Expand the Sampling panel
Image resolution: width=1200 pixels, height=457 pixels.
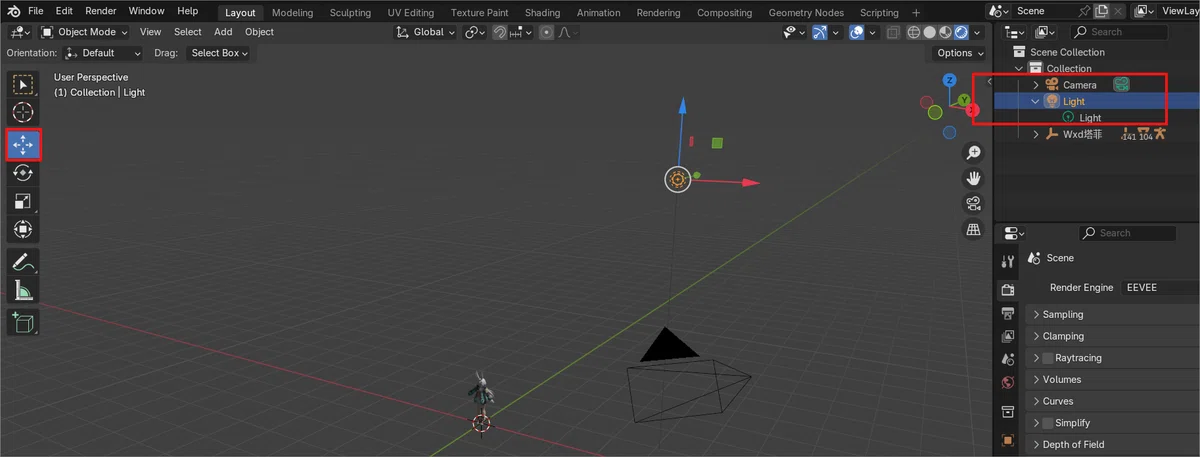1113,314
